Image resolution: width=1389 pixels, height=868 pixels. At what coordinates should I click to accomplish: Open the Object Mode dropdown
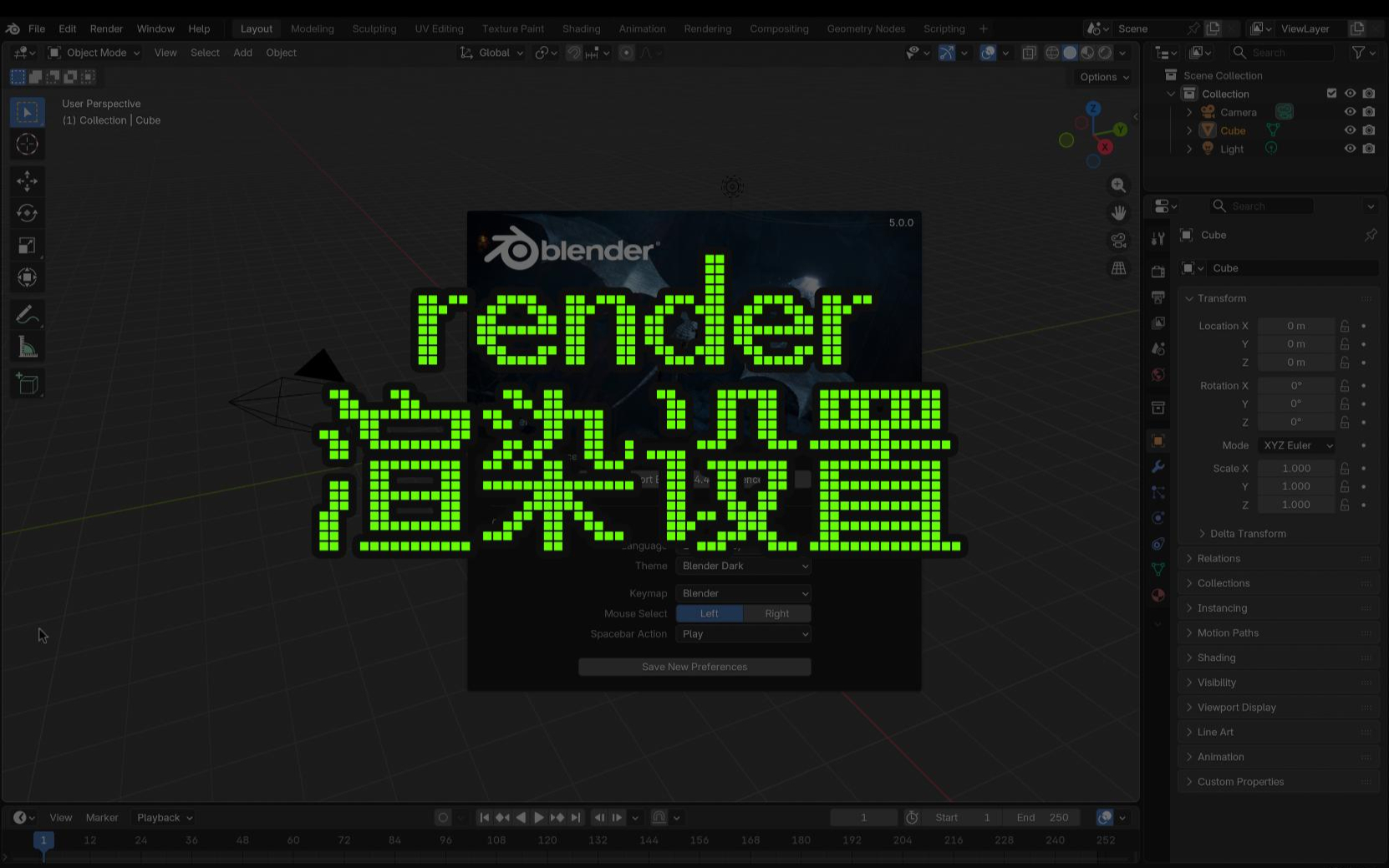coord(94,53)
